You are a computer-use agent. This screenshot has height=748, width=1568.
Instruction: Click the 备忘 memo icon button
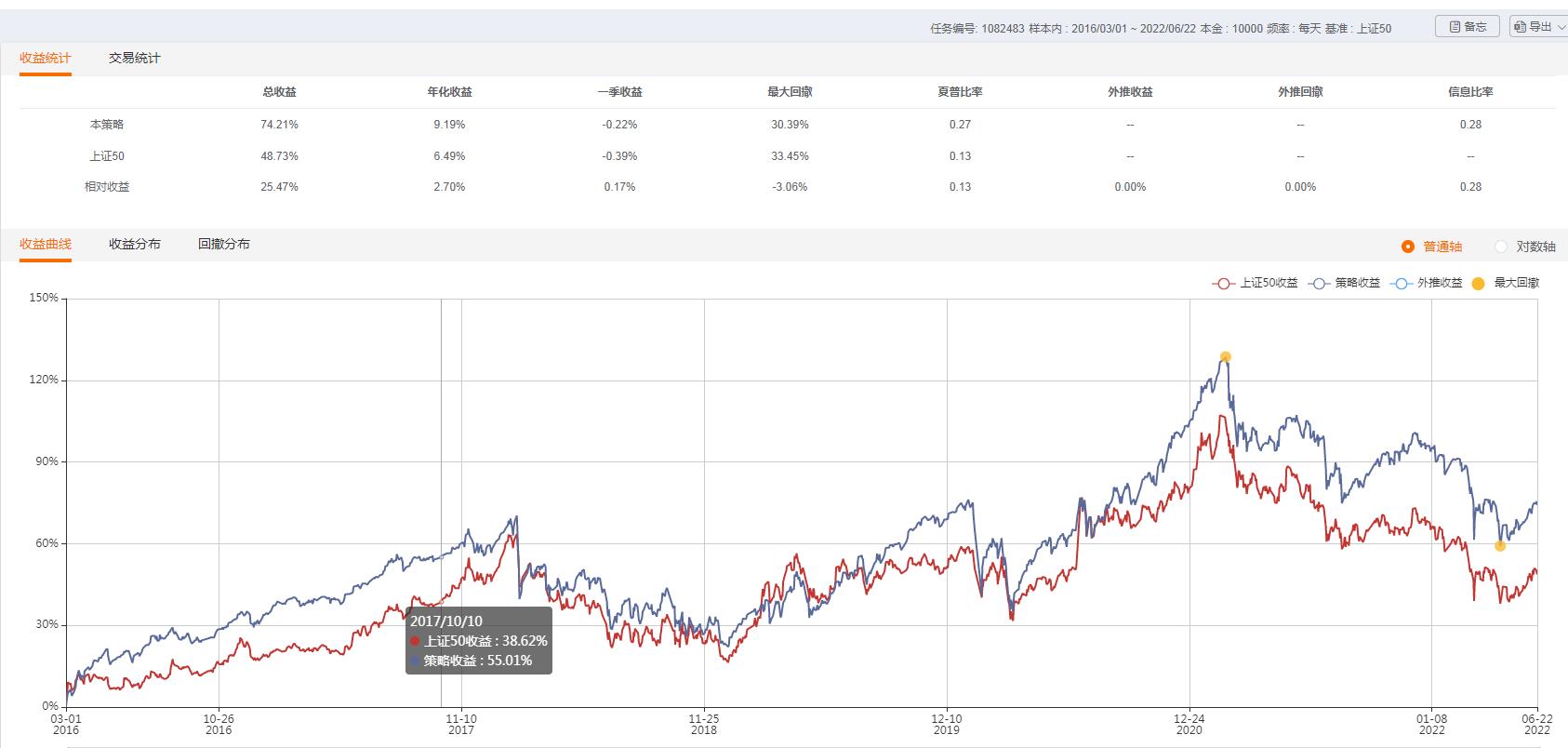(1454, 27)
